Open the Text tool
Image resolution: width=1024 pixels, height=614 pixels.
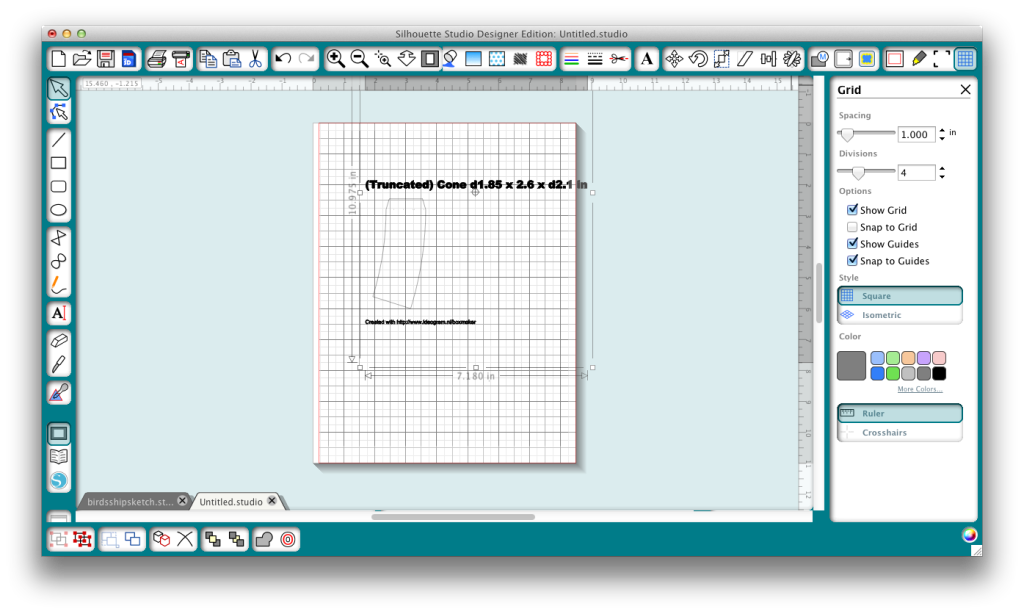(x=58, y=314)
